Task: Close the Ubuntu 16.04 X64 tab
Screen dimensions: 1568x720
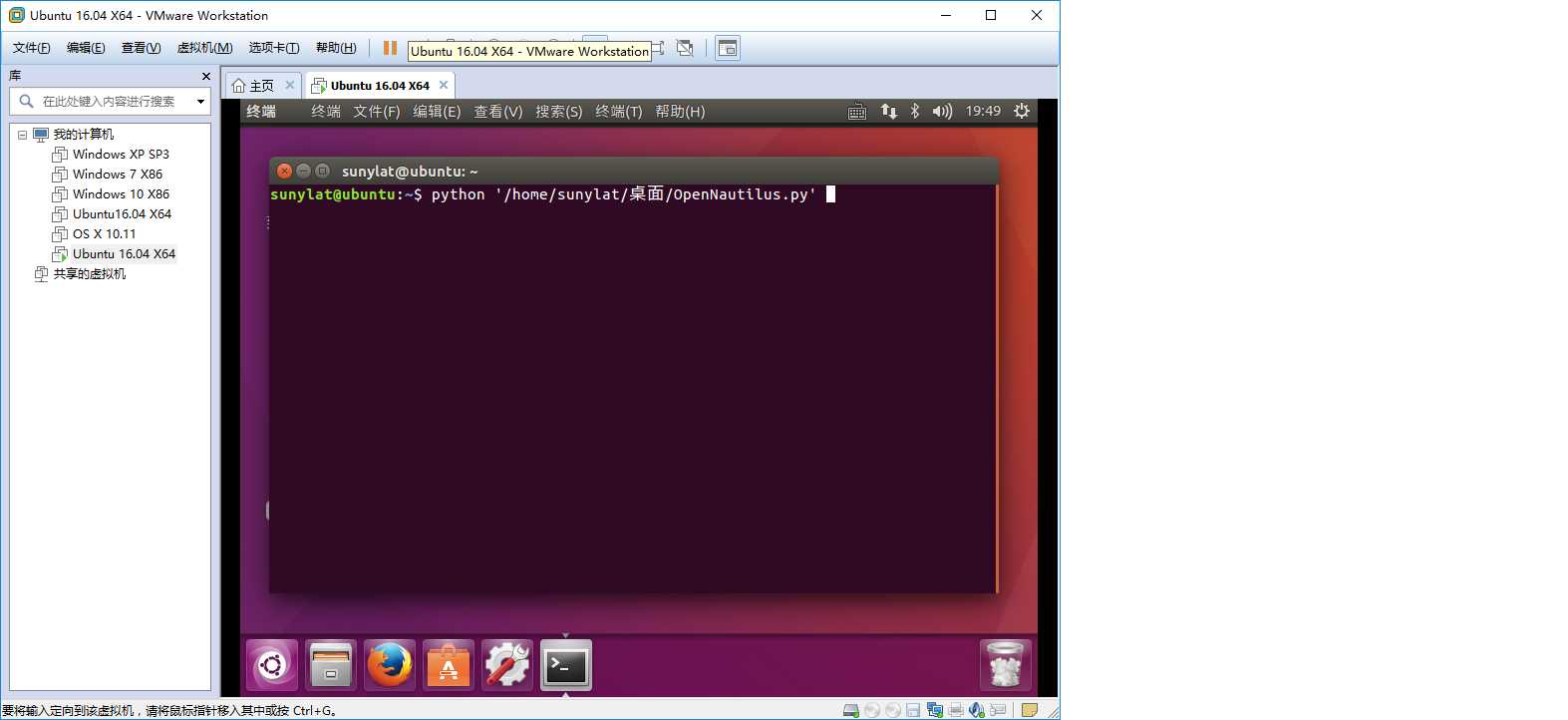Action: [x=444, y=86]
